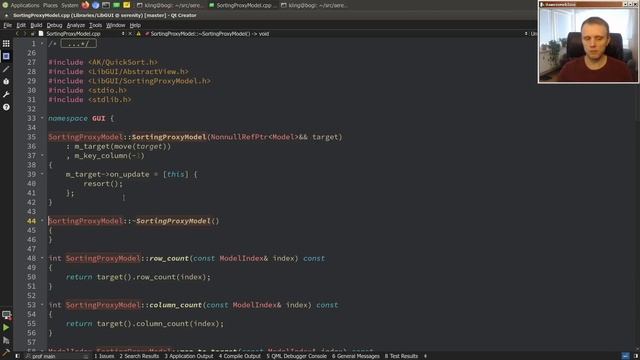The height and width of the screenshot is (360, 640).
Task: Collapse the lambda block at line 39
Action: pyautogui.click(x=42, y=174)
